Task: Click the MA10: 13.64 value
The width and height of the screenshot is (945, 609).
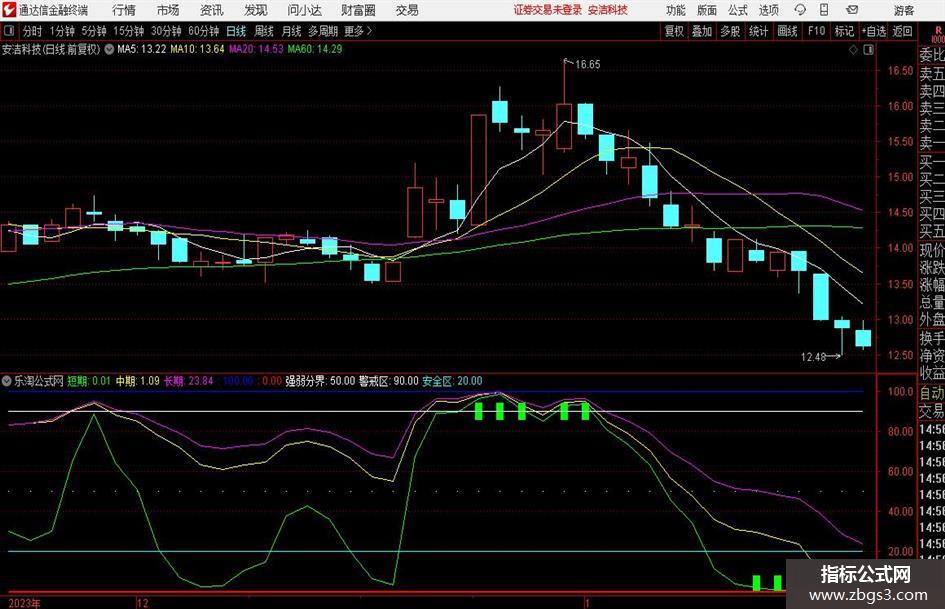Action: click(197, 49)
